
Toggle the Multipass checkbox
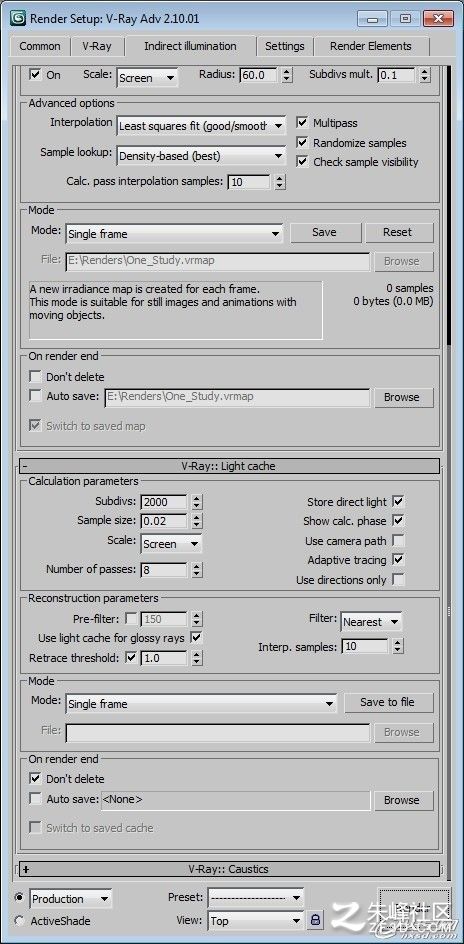[x=302, y=123]
